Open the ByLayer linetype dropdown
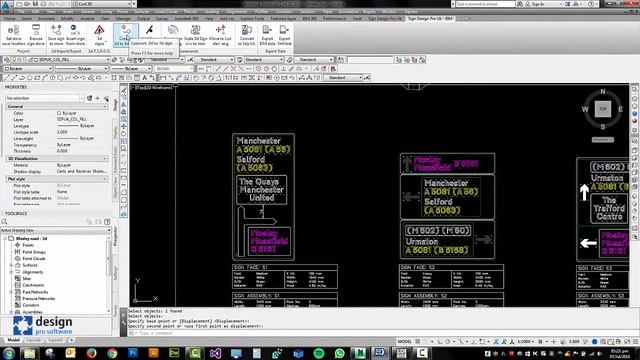Screen dimensions: 640x360 point(82,69)
